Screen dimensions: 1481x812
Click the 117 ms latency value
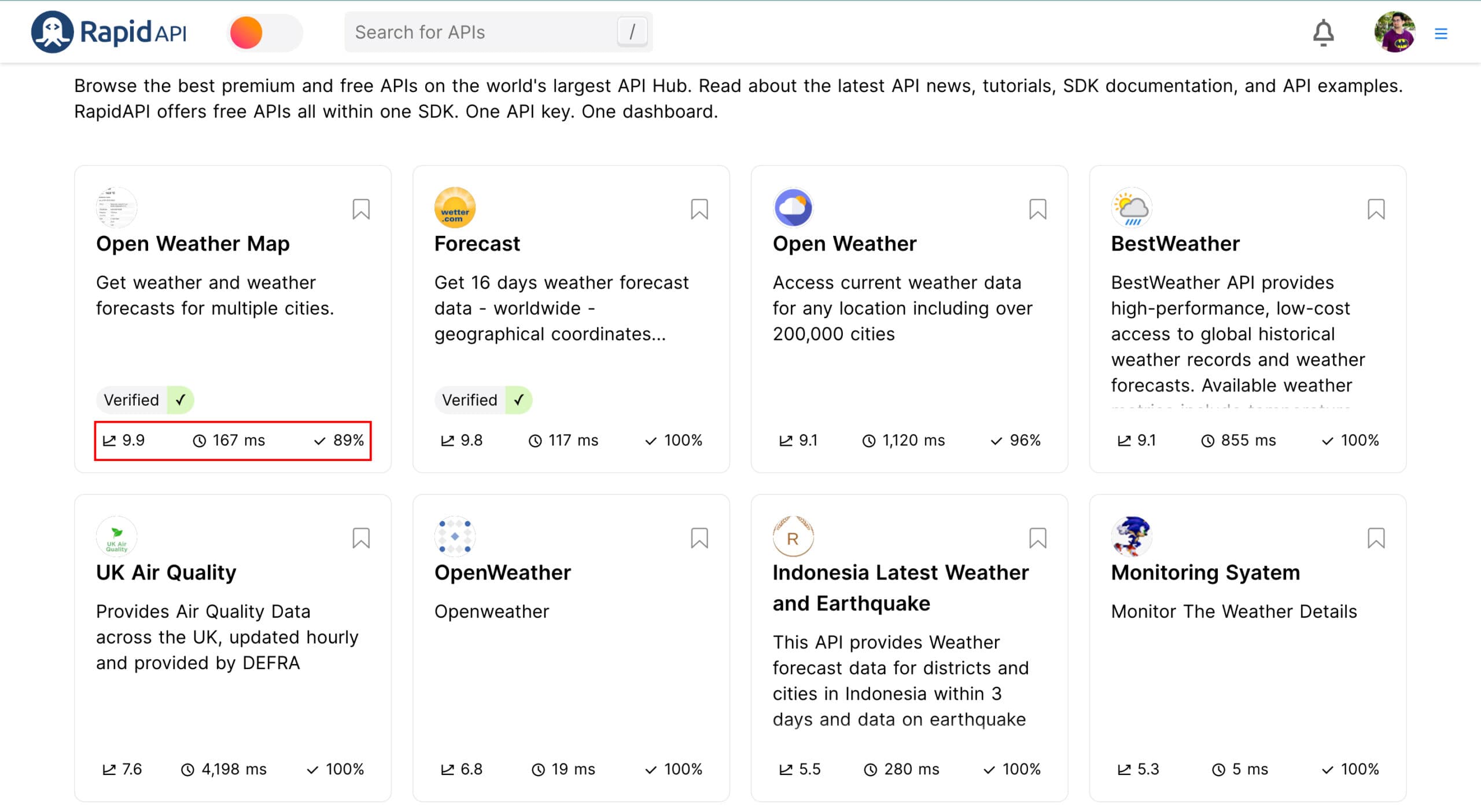[x=563, y=440]
